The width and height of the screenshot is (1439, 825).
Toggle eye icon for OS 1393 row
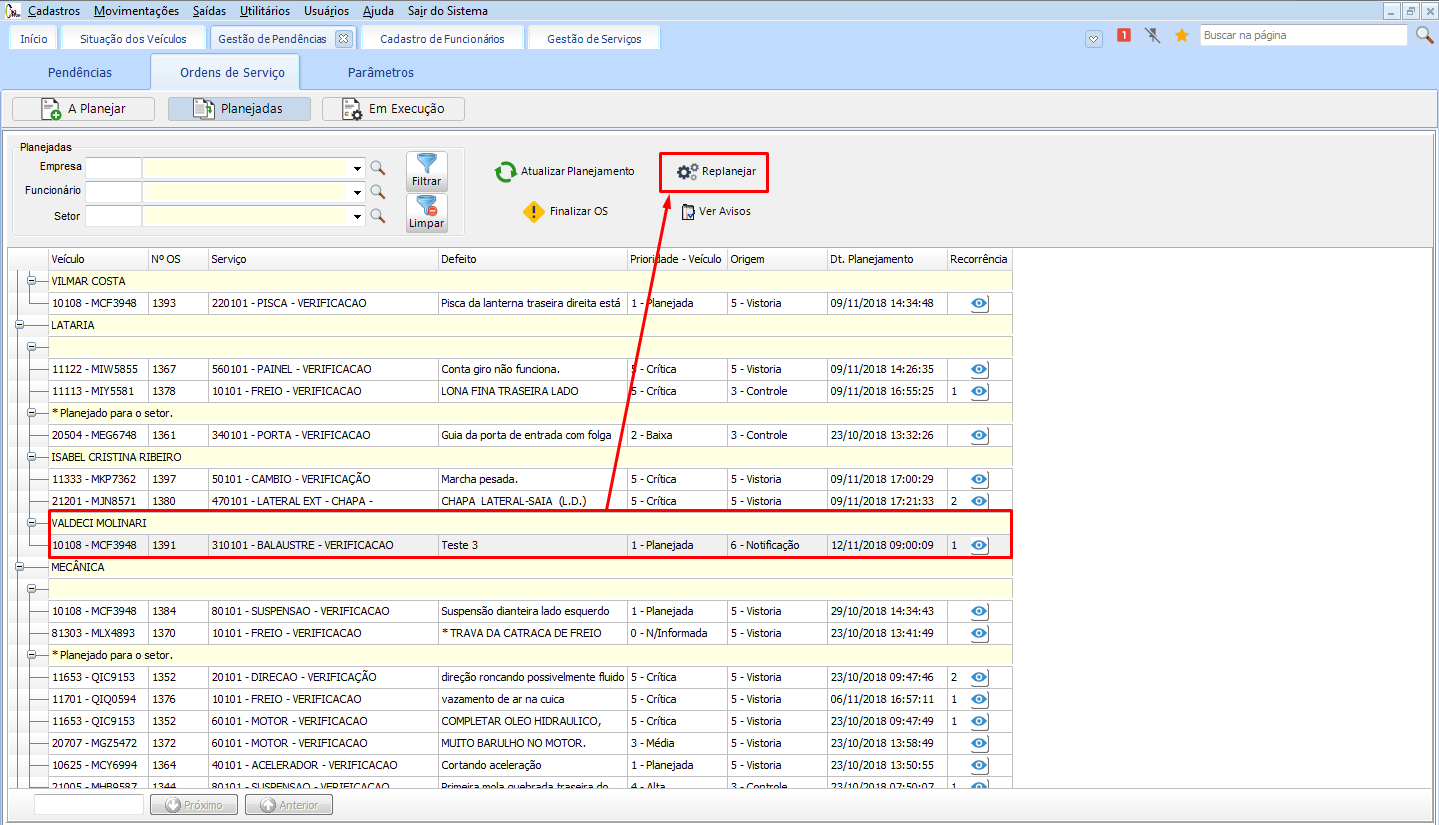tap(979, 303)
